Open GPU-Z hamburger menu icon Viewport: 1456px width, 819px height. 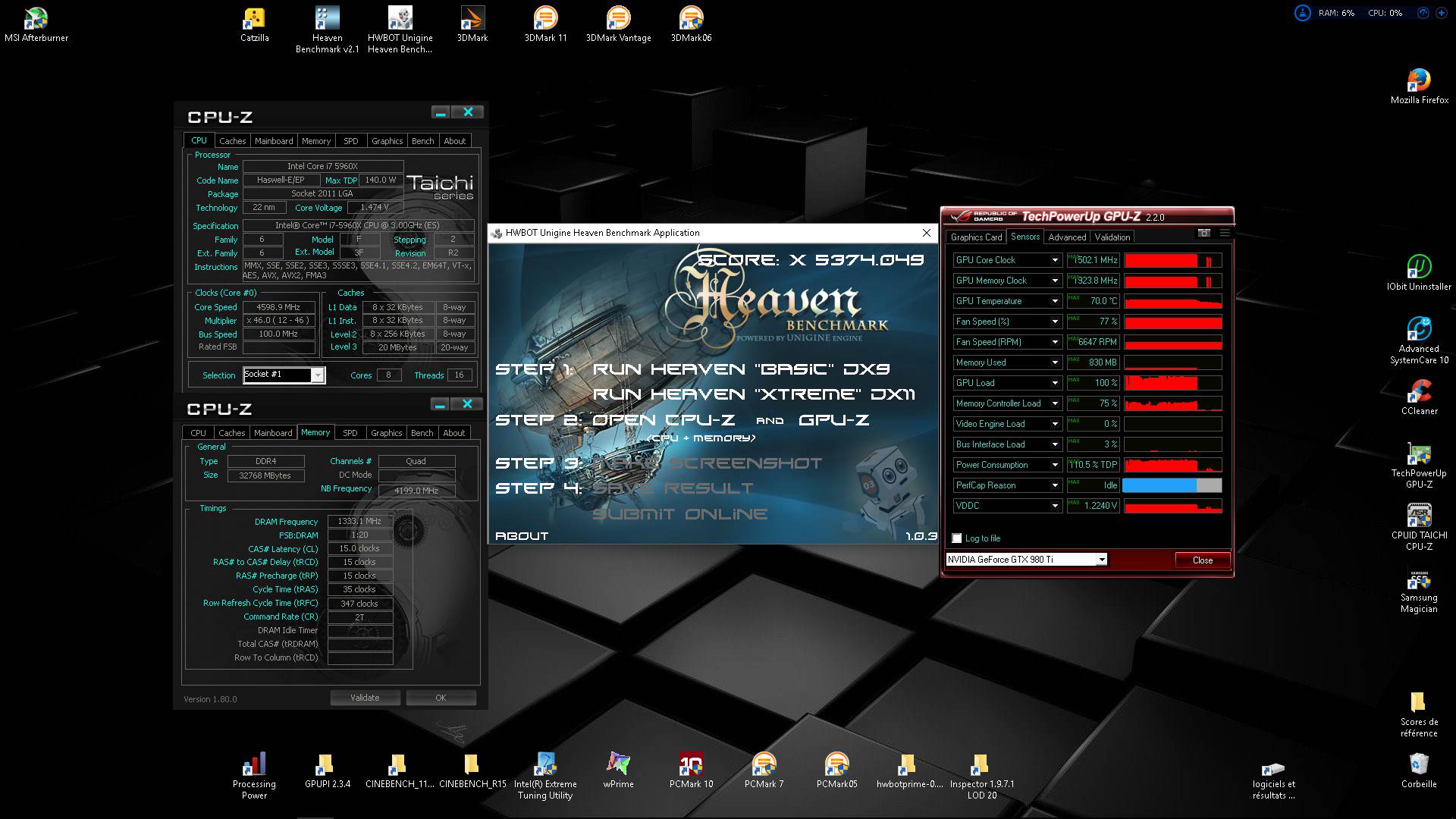click(1224, 233)
